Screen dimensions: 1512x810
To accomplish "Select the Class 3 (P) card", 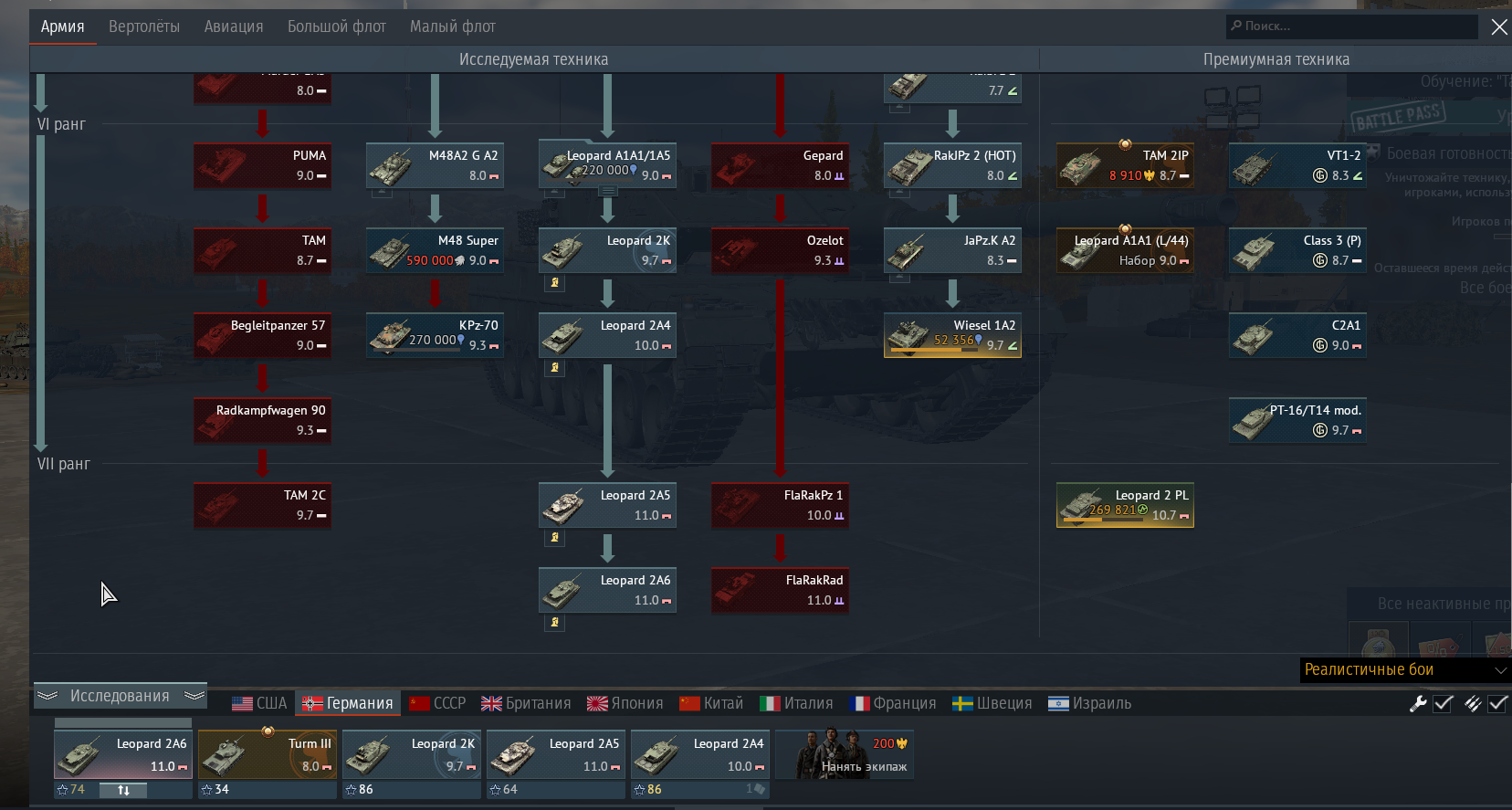I will [x=1297, y=250].
